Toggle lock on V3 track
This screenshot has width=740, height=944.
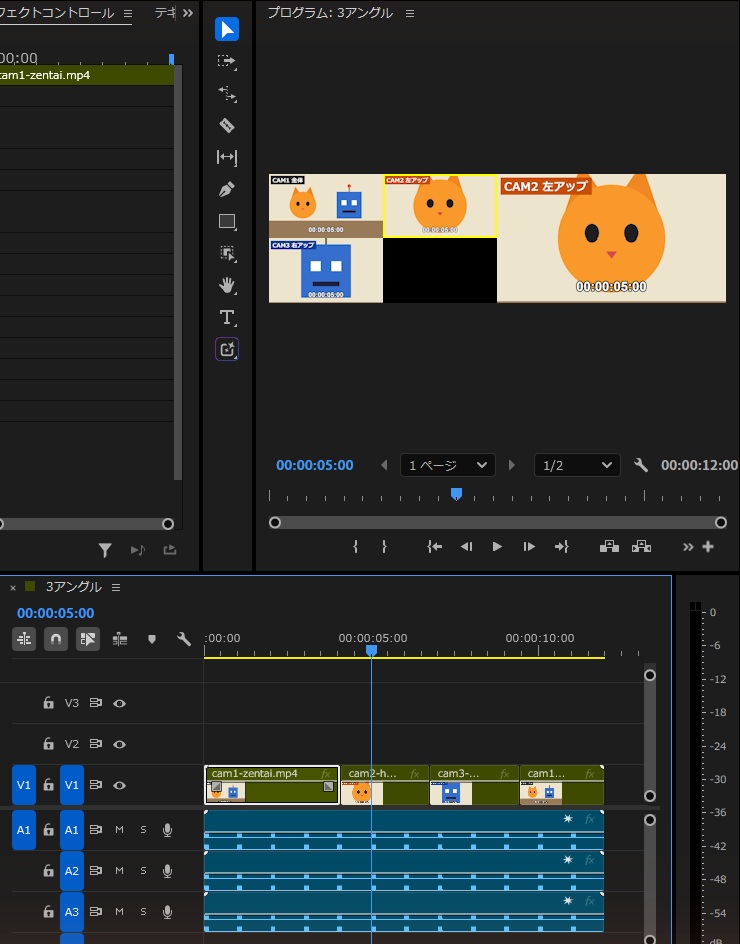48,703
